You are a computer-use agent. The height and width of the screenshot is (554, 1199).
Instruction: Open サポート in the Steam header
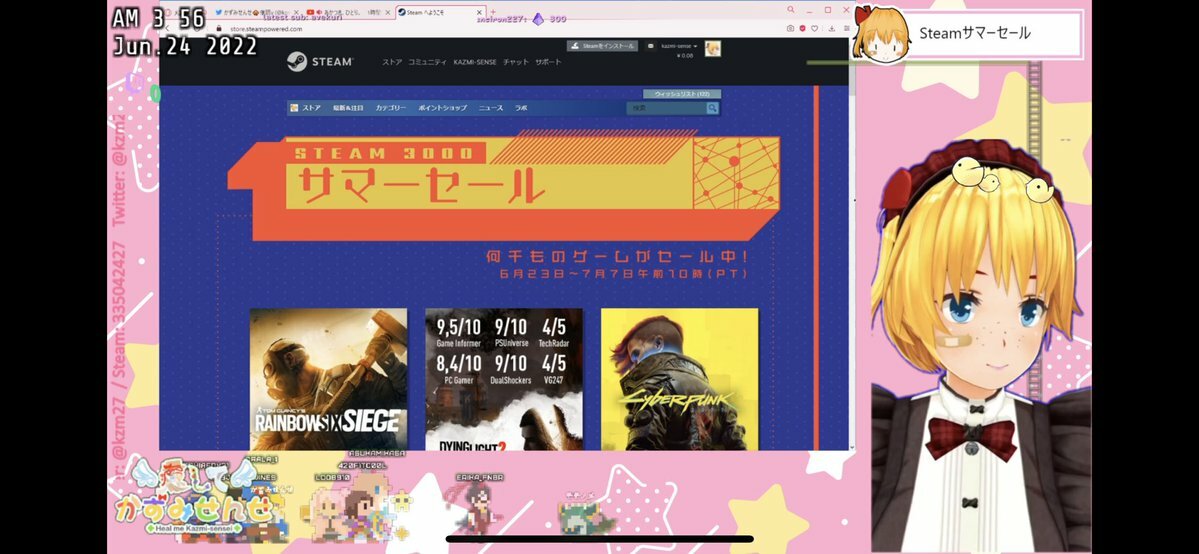click(548, 62)
